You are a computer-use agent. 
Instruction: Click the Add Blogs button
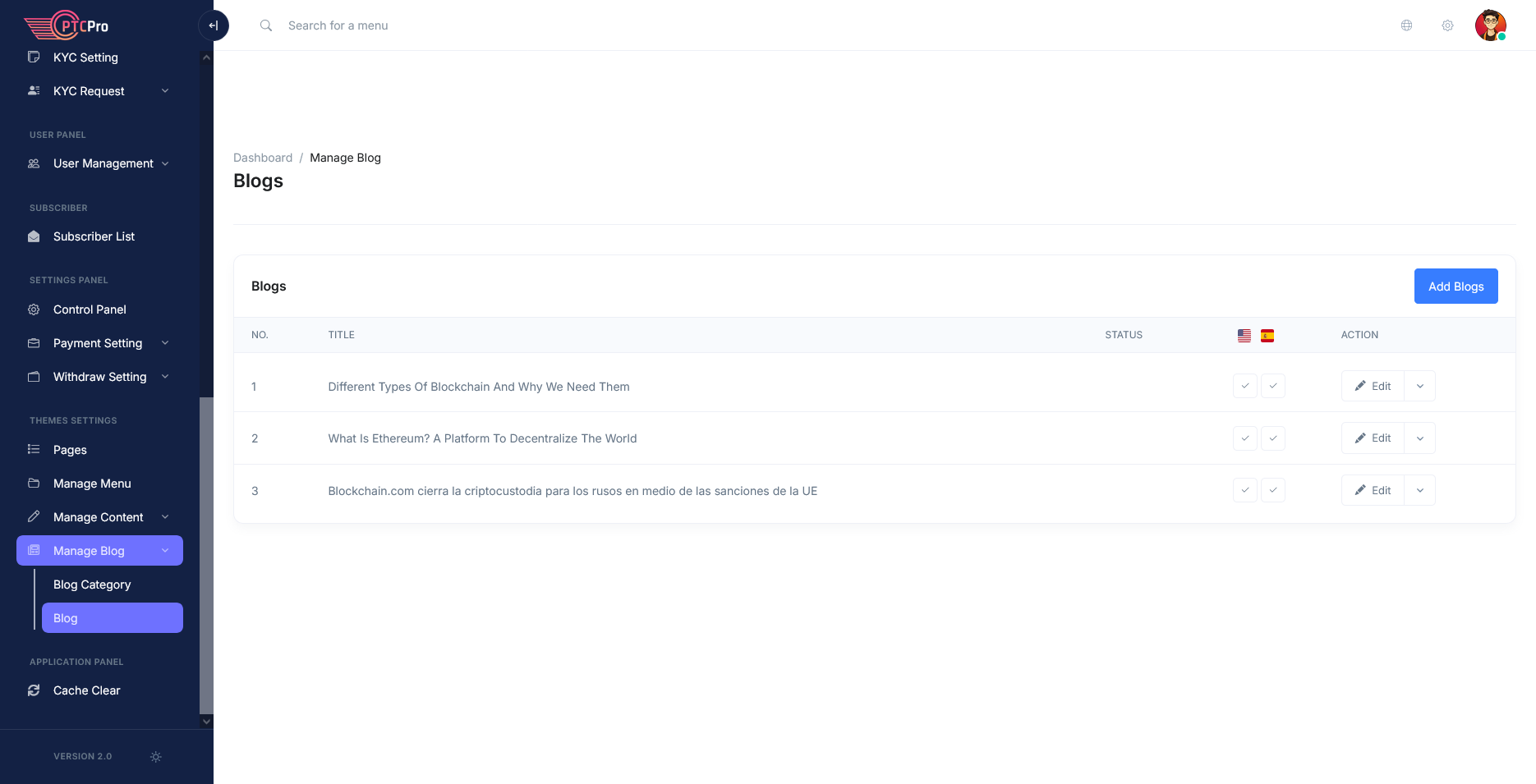point(1456,287)
